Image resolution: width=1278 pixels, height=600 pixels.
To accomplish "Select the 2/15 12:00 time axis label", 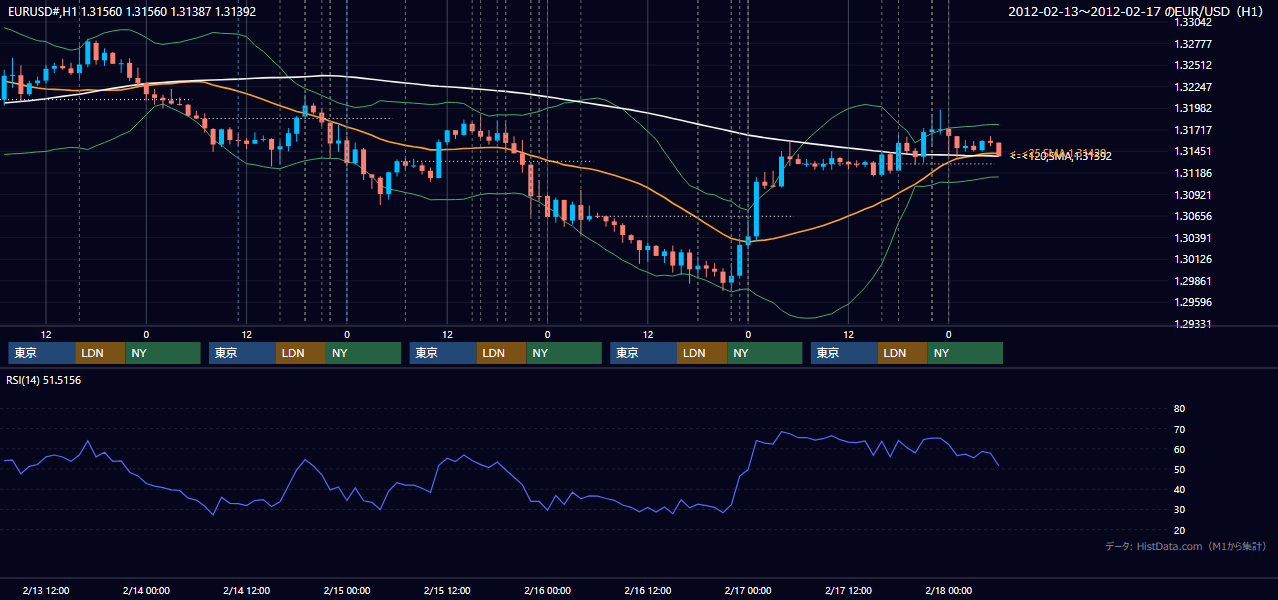I will point(447,590).
